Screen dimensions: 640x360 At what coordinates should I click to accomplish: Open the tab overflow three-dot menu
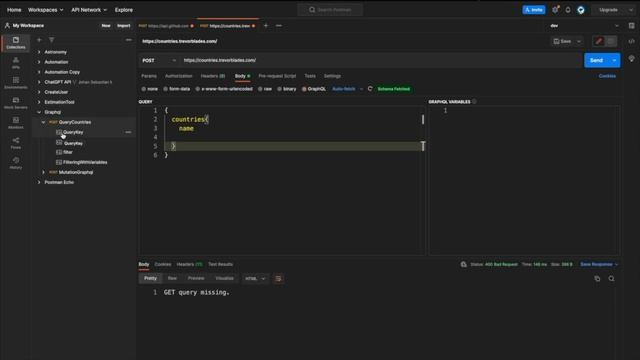(x=279, y=26)
